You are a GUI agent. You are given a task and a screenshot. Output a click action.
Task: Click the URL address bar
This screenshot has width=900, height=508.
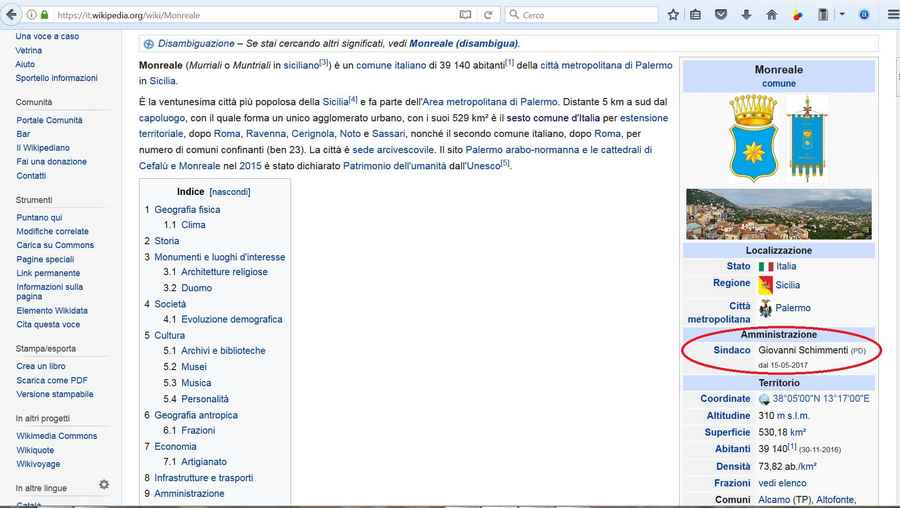(x=253, y=15)
